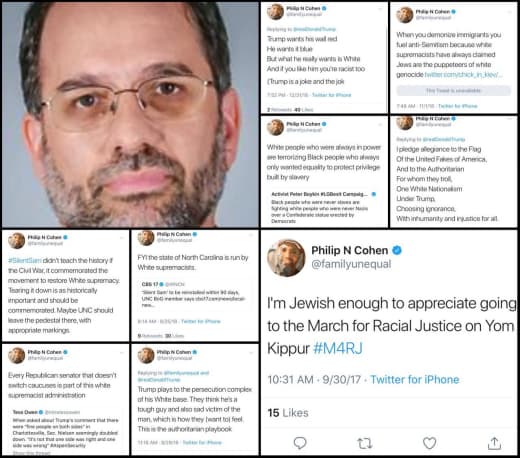
Task: Click the @familyunequal handle in large tweet
Action: point(351,264)
